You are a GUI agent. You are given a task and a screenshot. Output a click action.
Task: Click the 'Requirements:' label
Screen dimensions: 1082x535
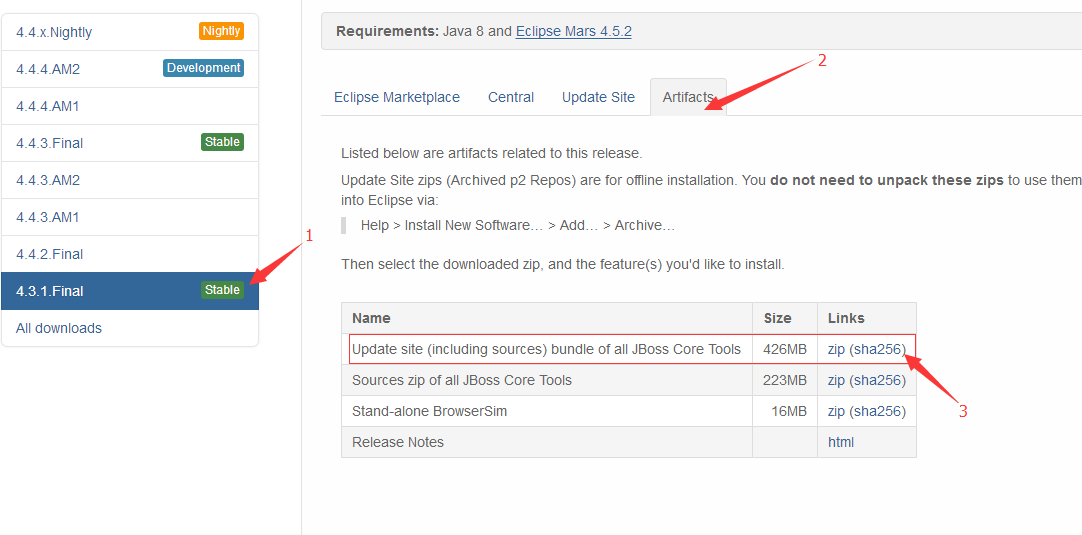(387, 31)
